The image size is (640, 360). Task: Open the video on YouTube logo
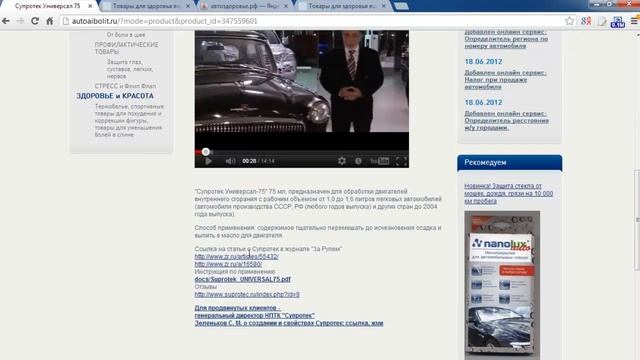tap(379, 161)
